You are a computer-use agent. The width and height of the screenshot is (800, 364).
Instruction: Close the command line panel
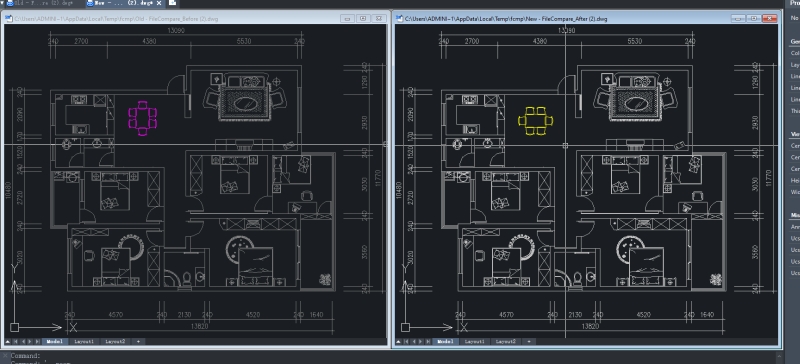pos(5,355)
